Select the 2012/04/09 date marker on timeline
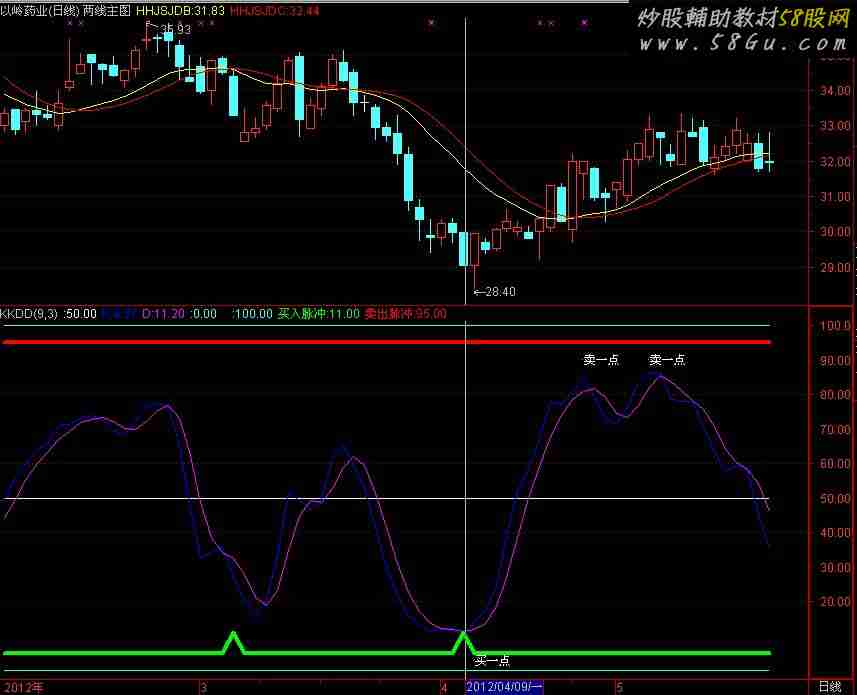857x695 pixels. pos(505,687)
